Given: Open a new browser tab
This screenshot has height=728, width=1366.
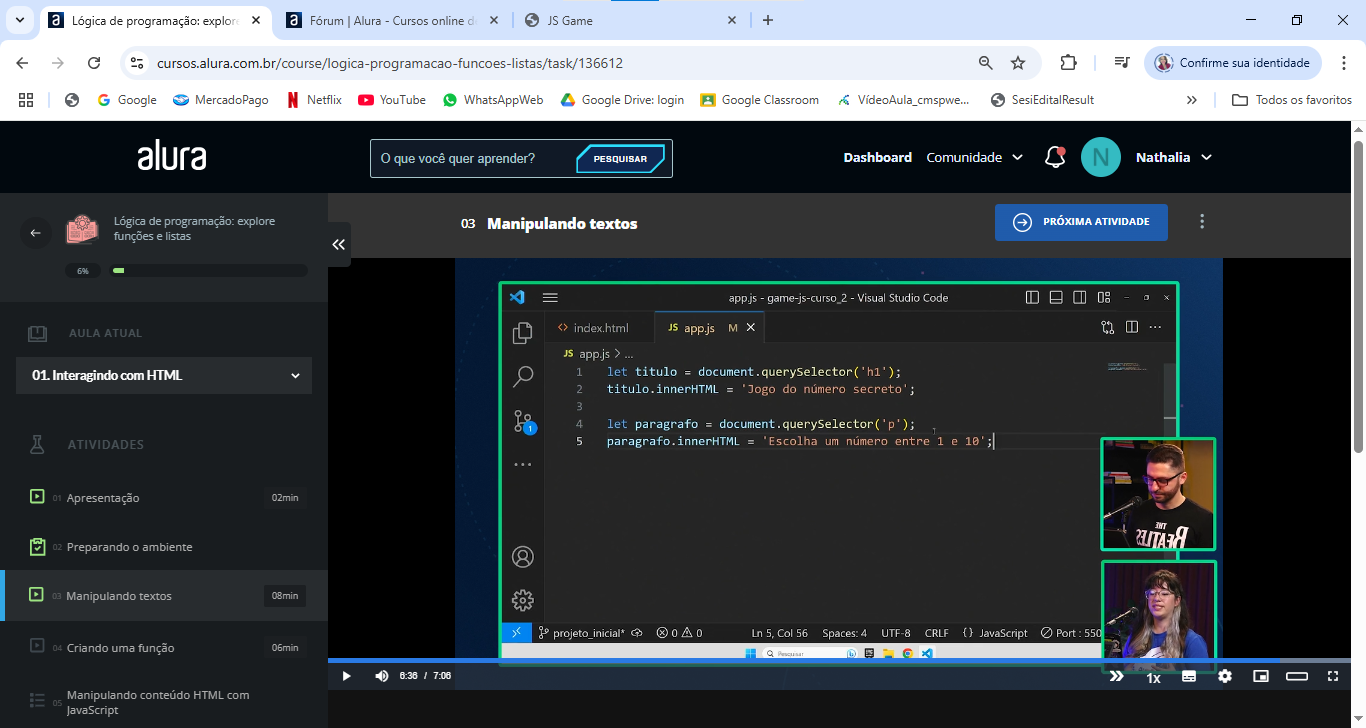Looking at the screenshot, I should click(x=768, y=20).
